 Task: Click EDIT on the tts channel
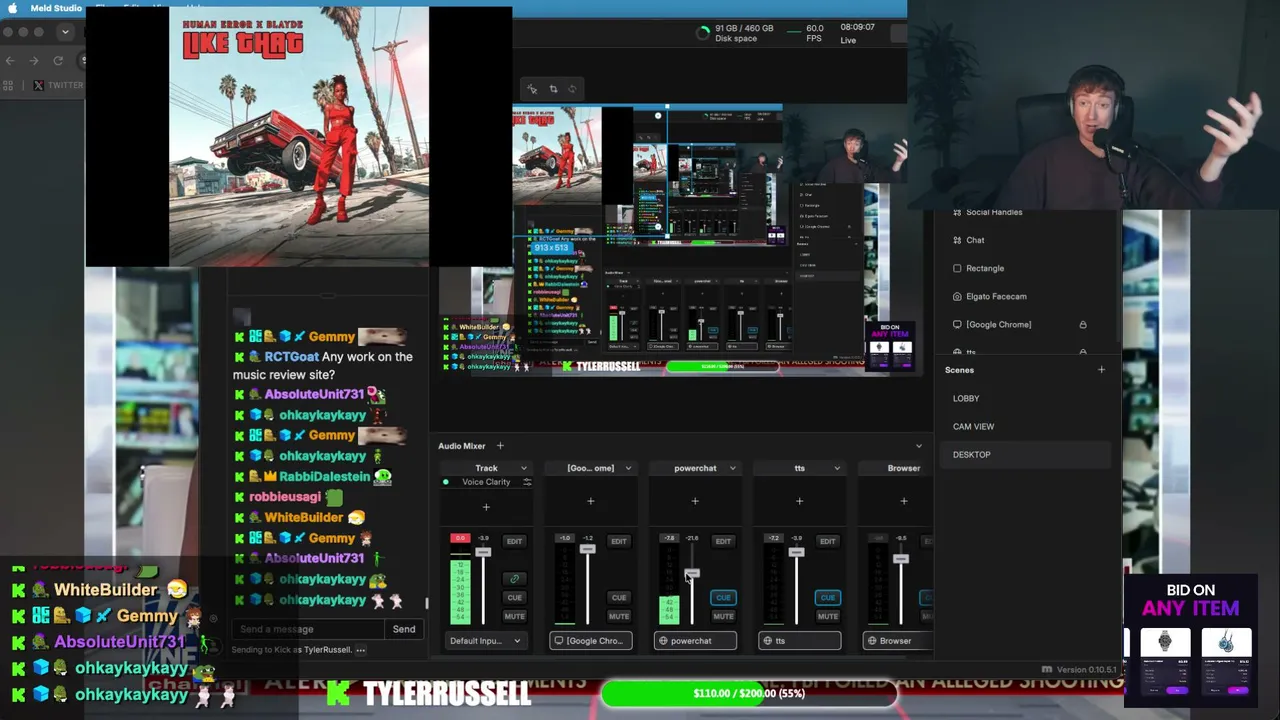(x=828, y=541)
